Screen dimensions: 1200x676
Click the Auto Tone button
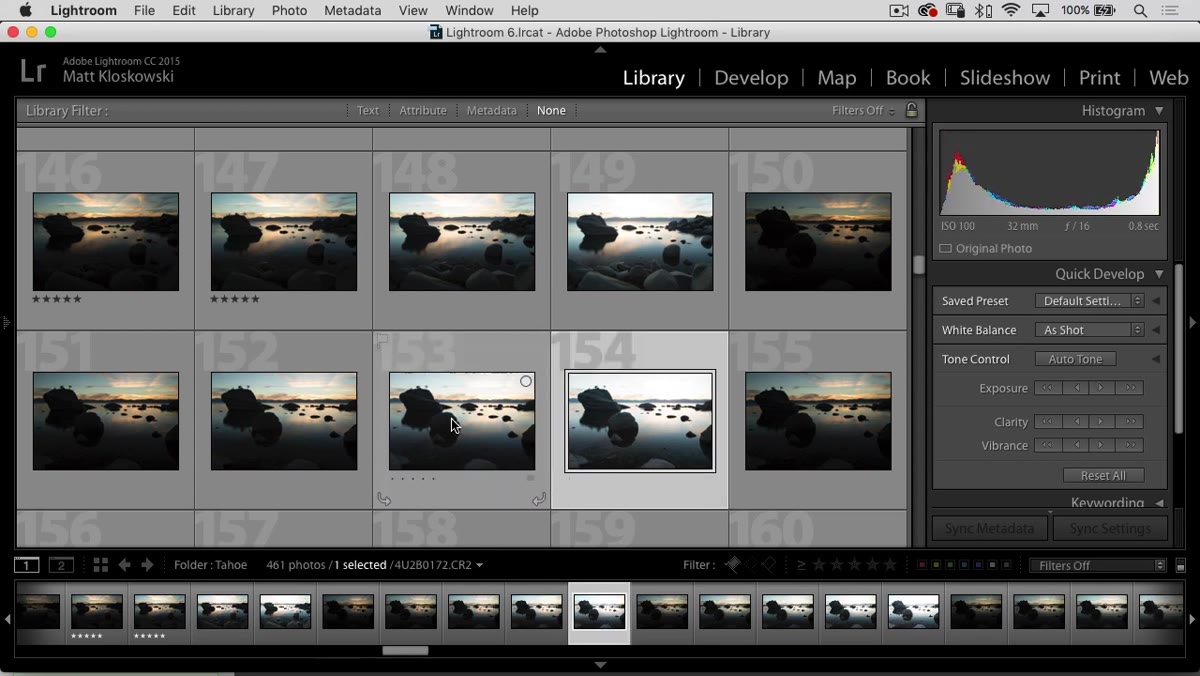(1075, 359)
